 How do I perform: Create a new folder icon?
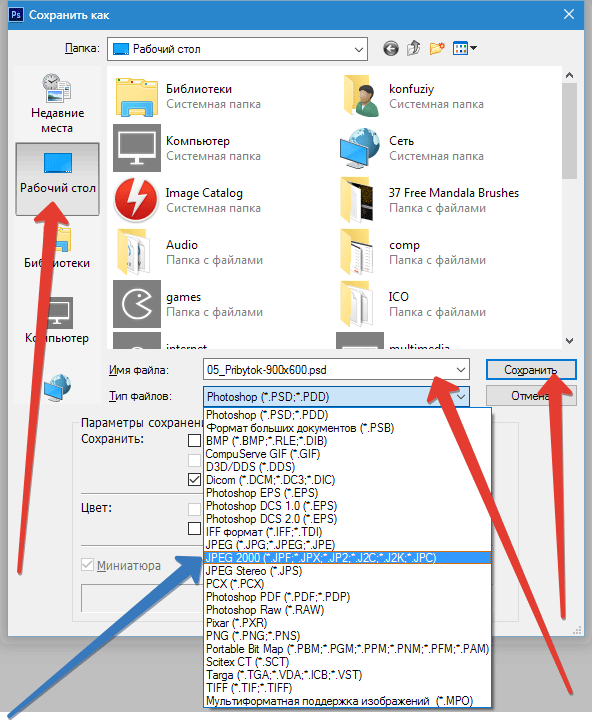tap(437, 48)
